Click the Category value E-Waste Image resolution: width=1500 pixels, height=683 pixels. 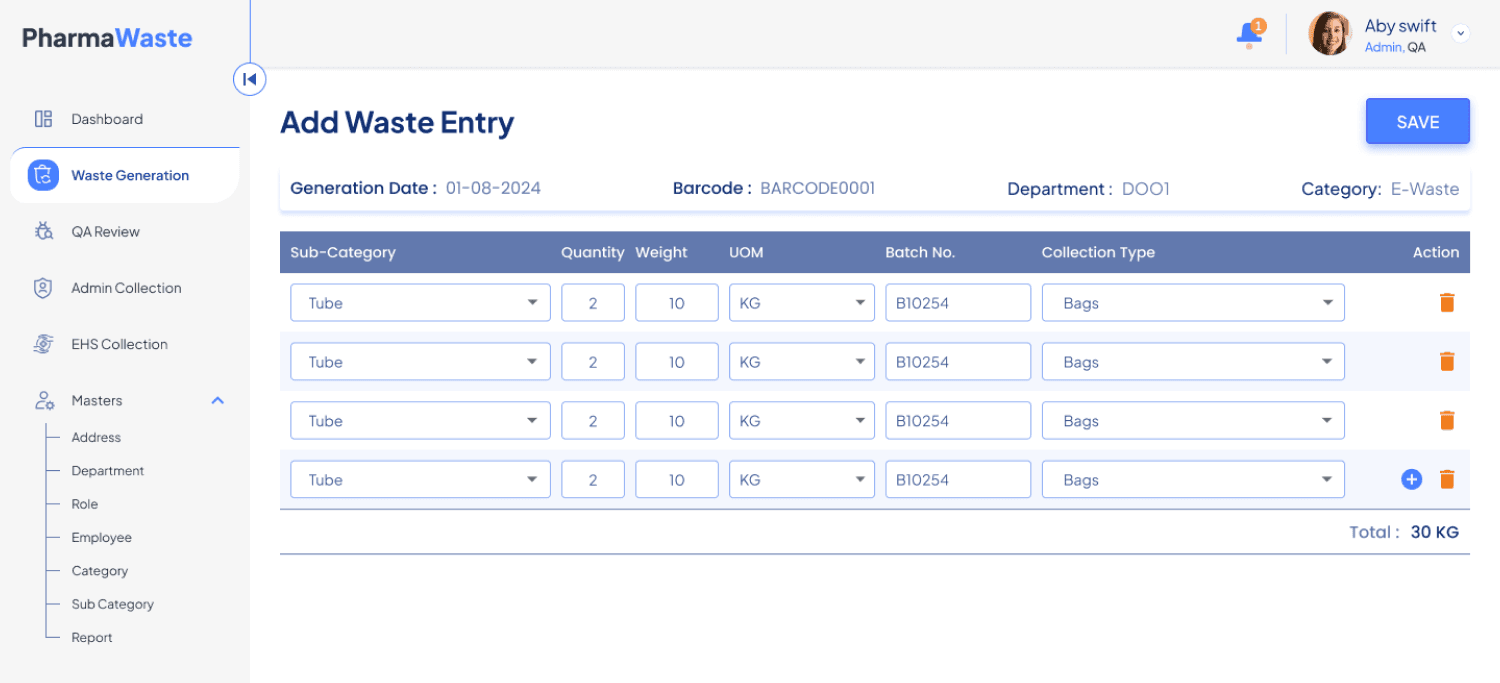(x=1425, y=189)
